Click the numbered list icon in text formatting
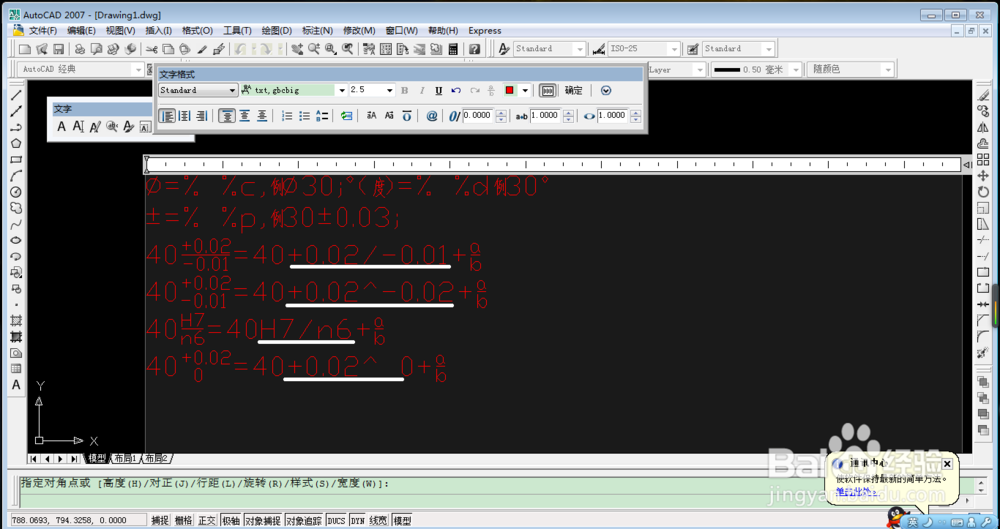 coord(287,116)
